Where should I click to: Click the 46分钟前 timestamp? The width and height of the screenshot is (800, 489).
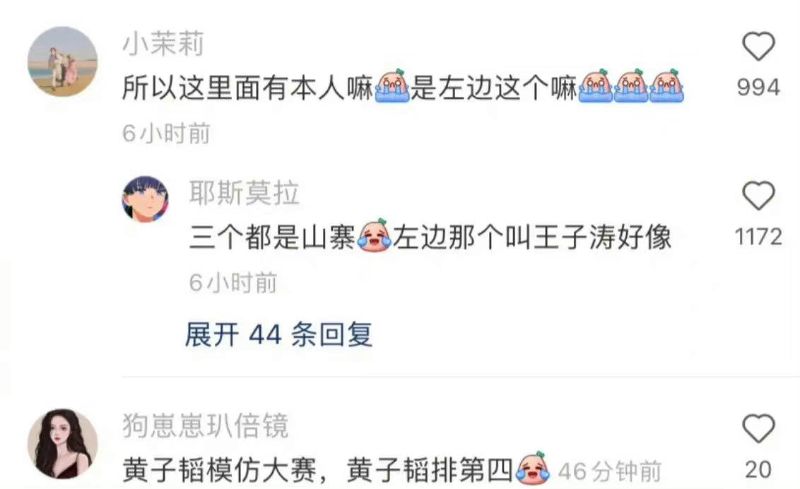[610, 471]
